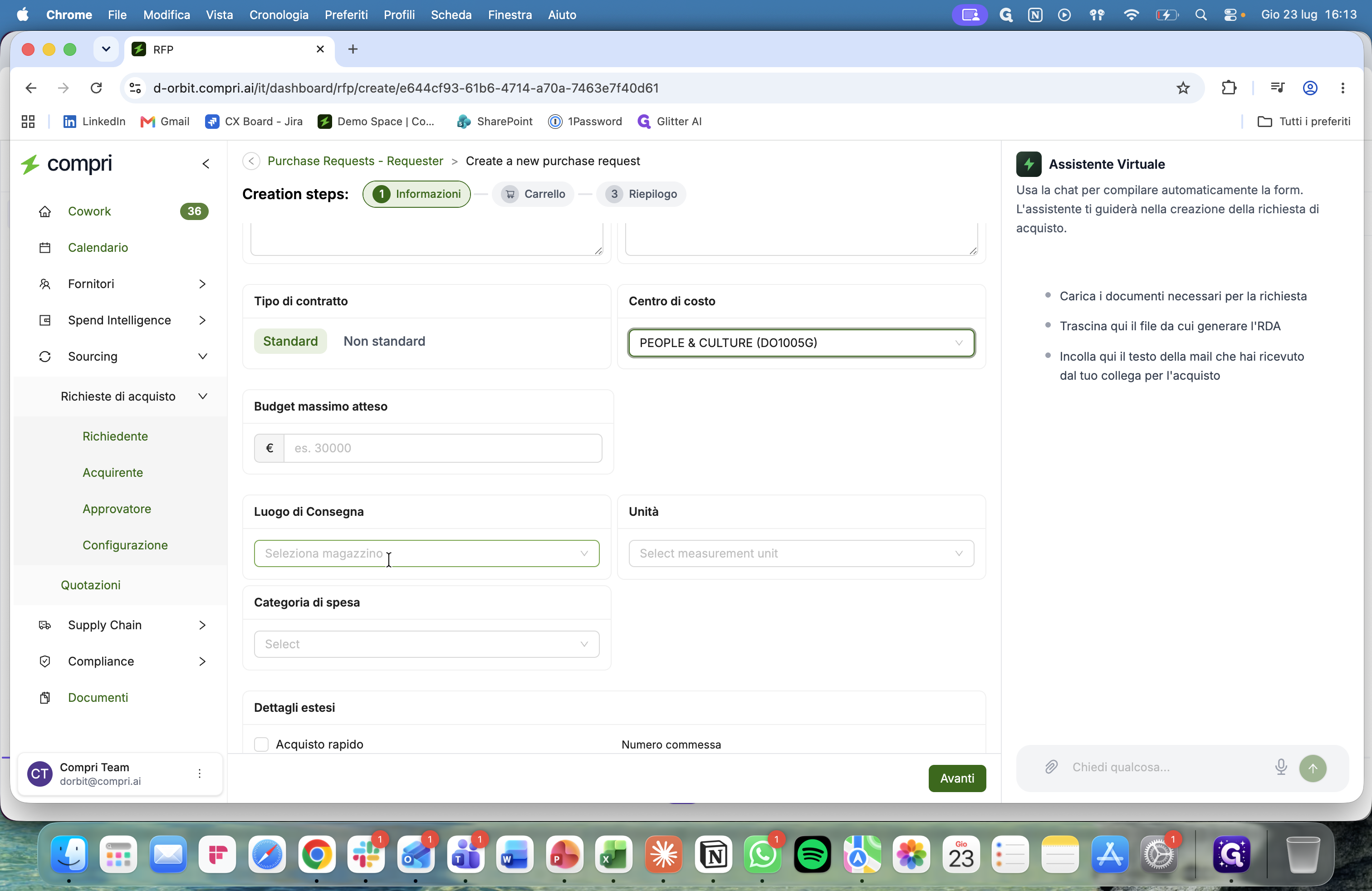Reload the page in Chrome

click(96, 88)
